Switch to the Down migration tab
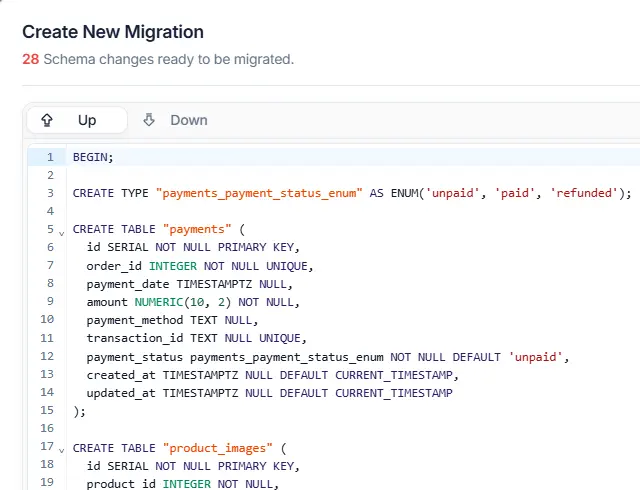The height and width of the screenshot is (490, 640). tap(176, 120)
